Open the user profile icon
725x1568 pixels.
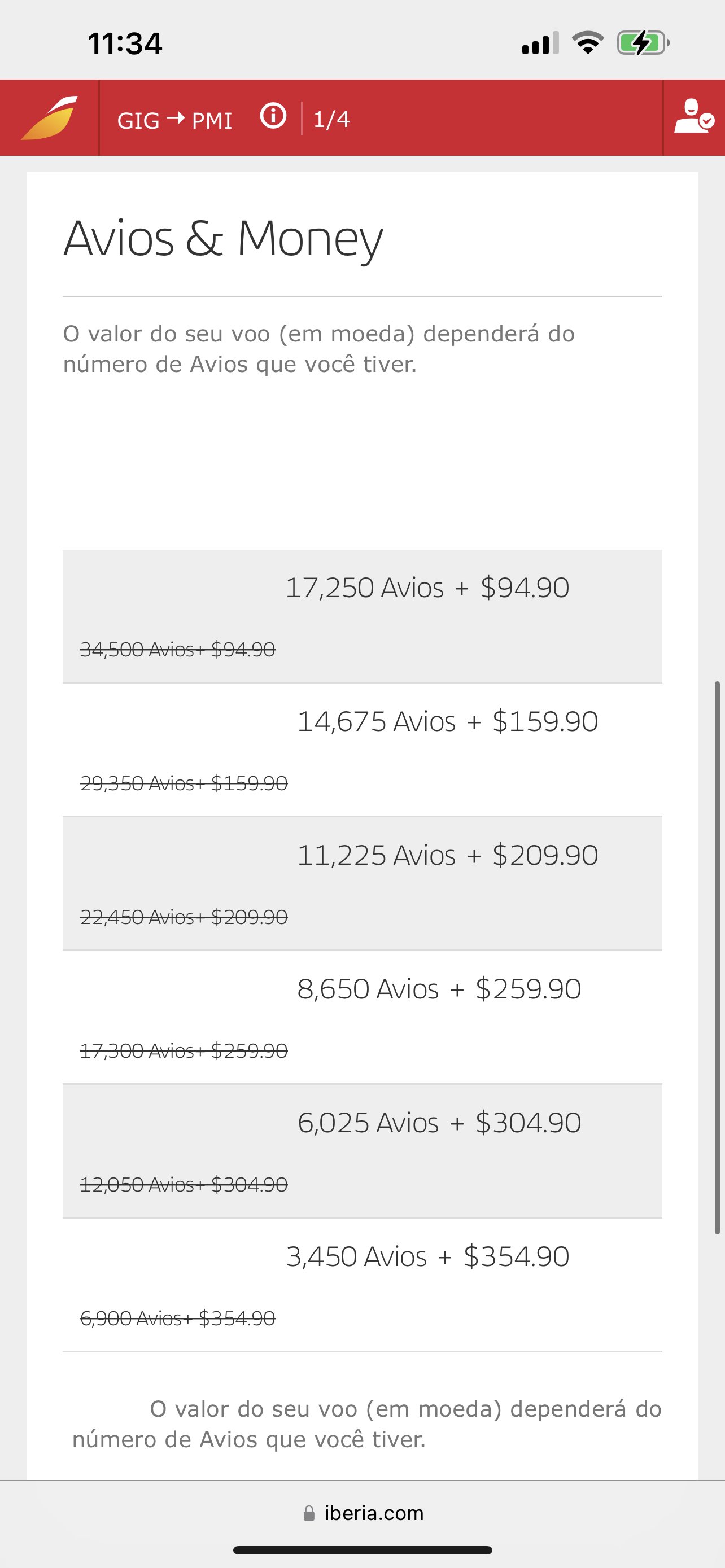click(693, 116)
